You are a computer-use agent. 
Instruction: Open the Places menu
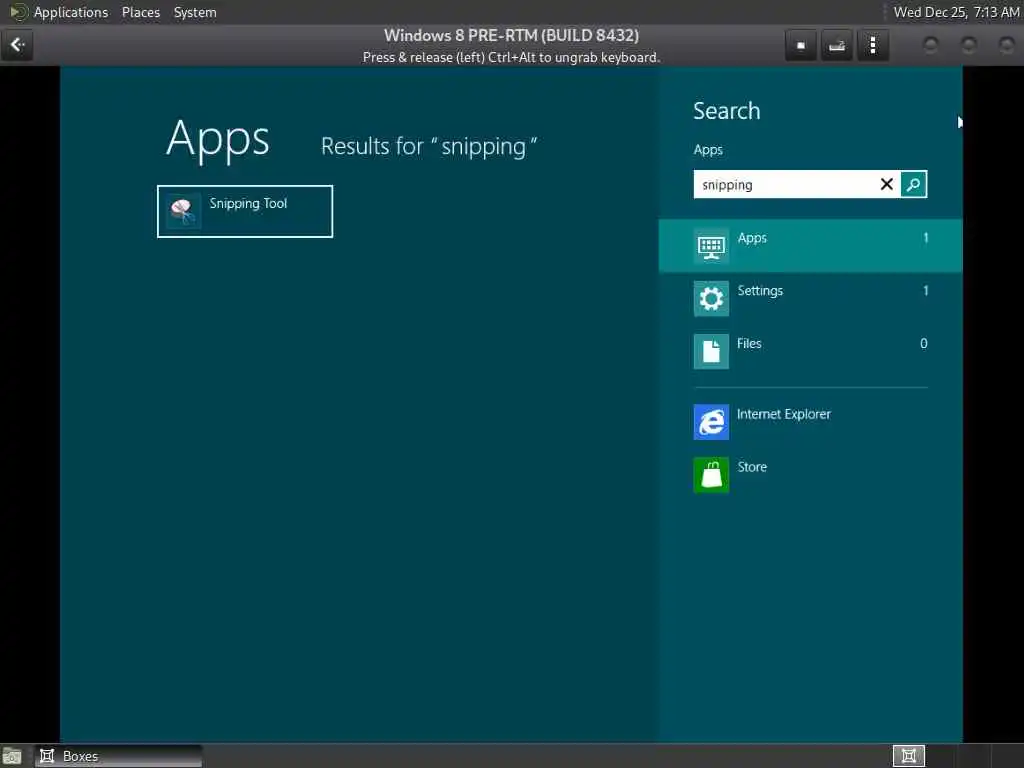coord(140,12)
